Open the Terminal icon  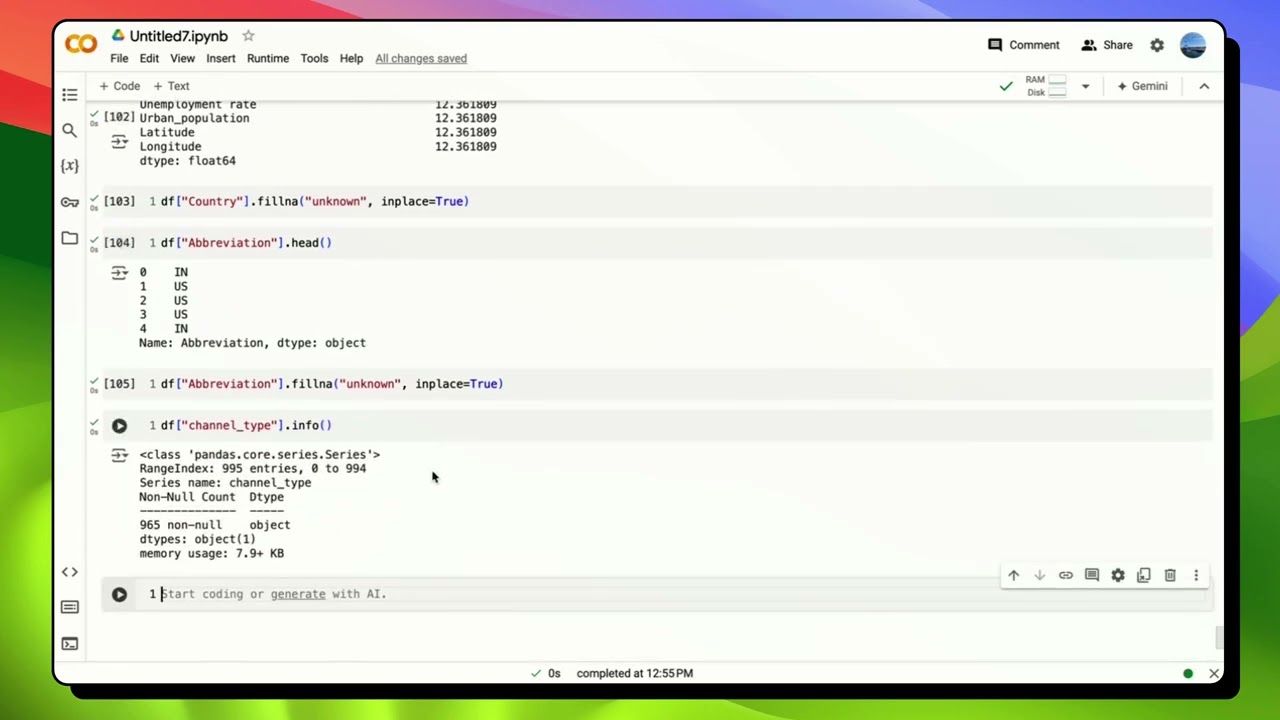point(70,643)
